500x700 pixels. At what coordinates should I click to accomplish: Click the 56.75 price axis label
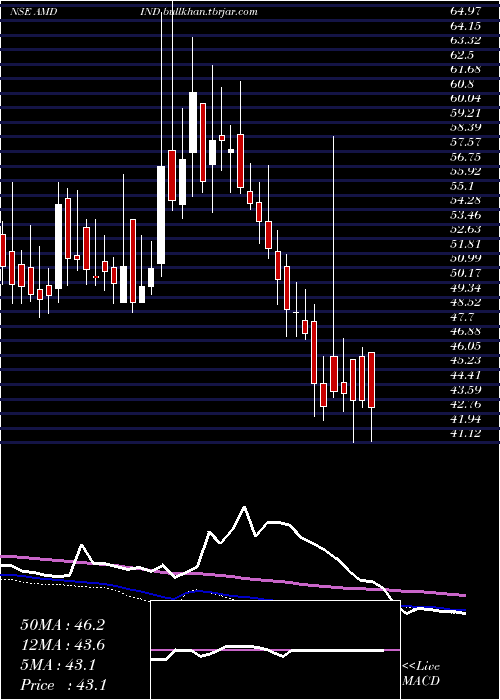(x=466, y=157)
